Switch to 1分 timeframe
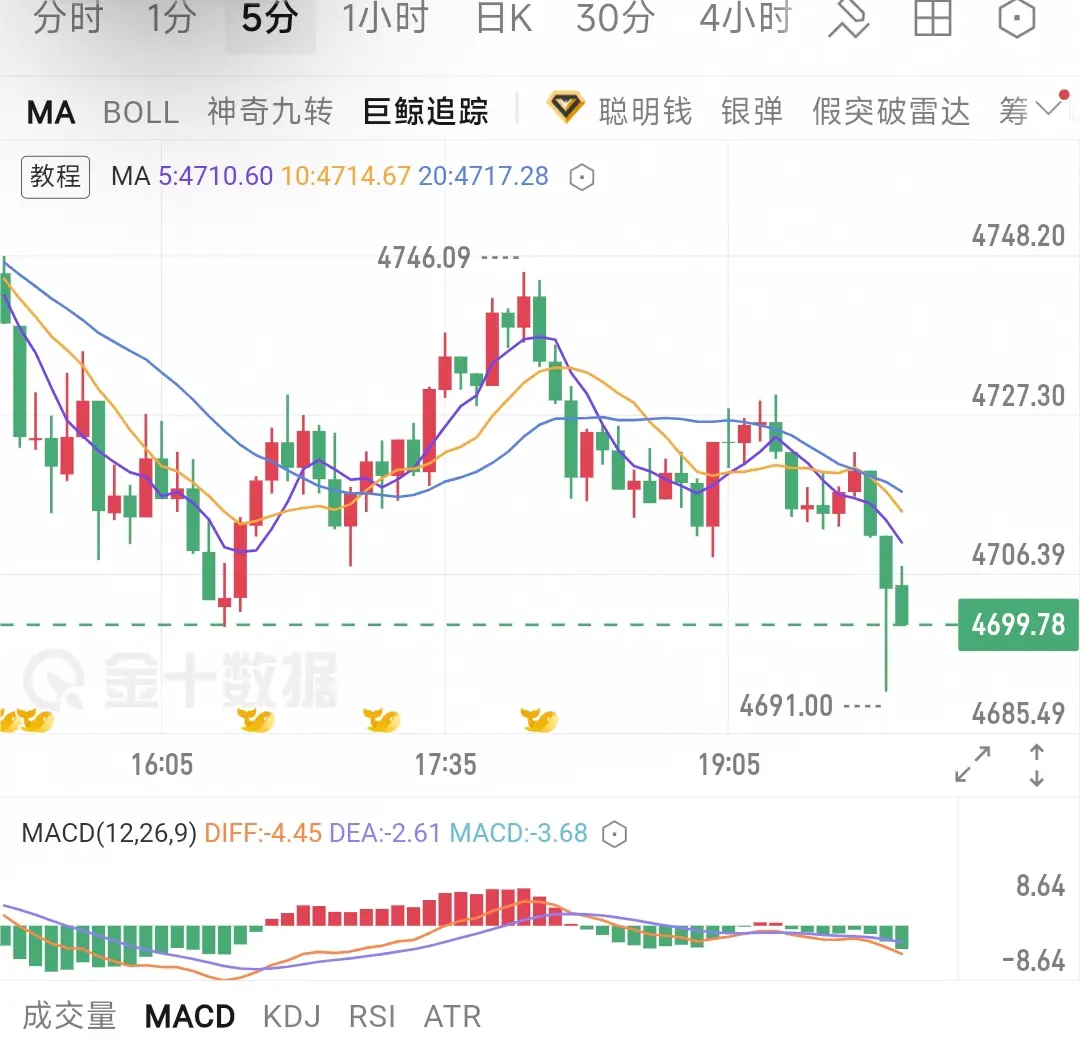This screenshot has width=1080, height=1041. coord(171,18)
